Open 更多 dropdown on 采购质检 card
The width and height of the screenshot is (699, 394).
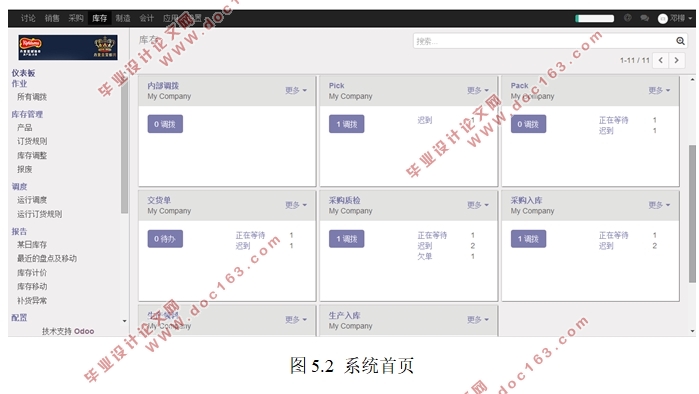tap(478, 205)
